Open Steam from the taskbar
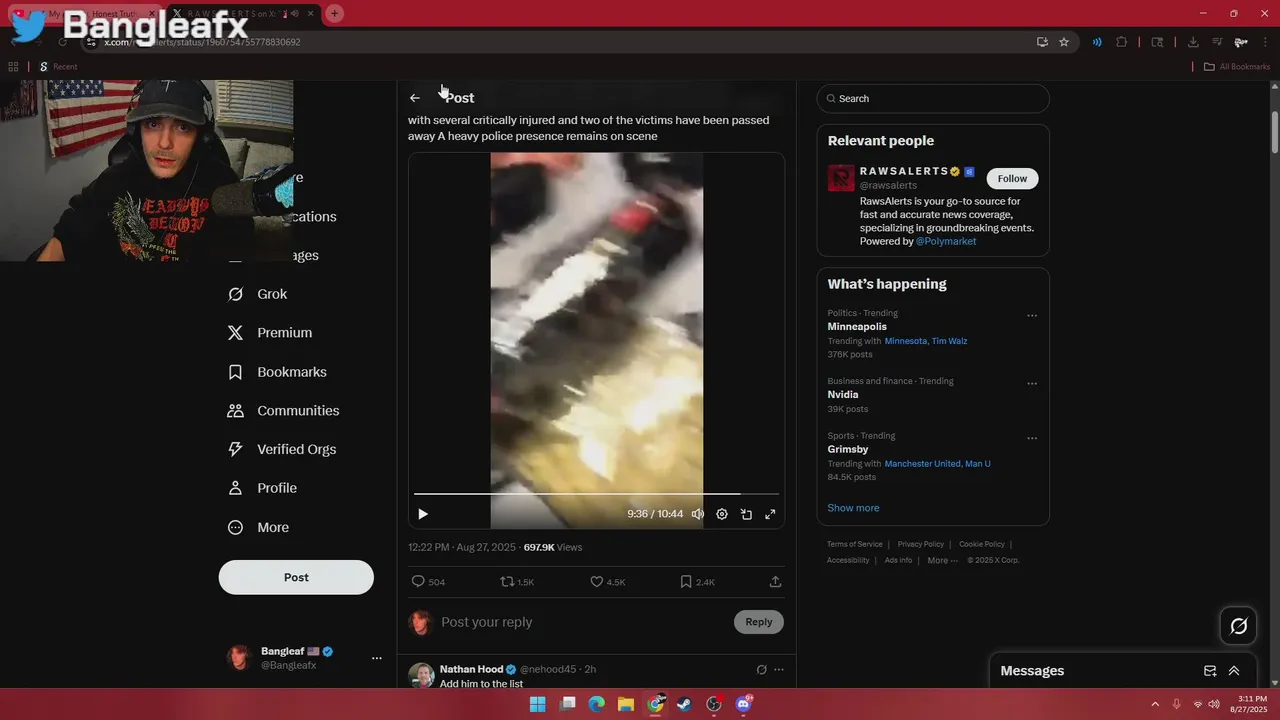Image resolution: width=1280 pixels, height=720 pixels. (684, 704)
